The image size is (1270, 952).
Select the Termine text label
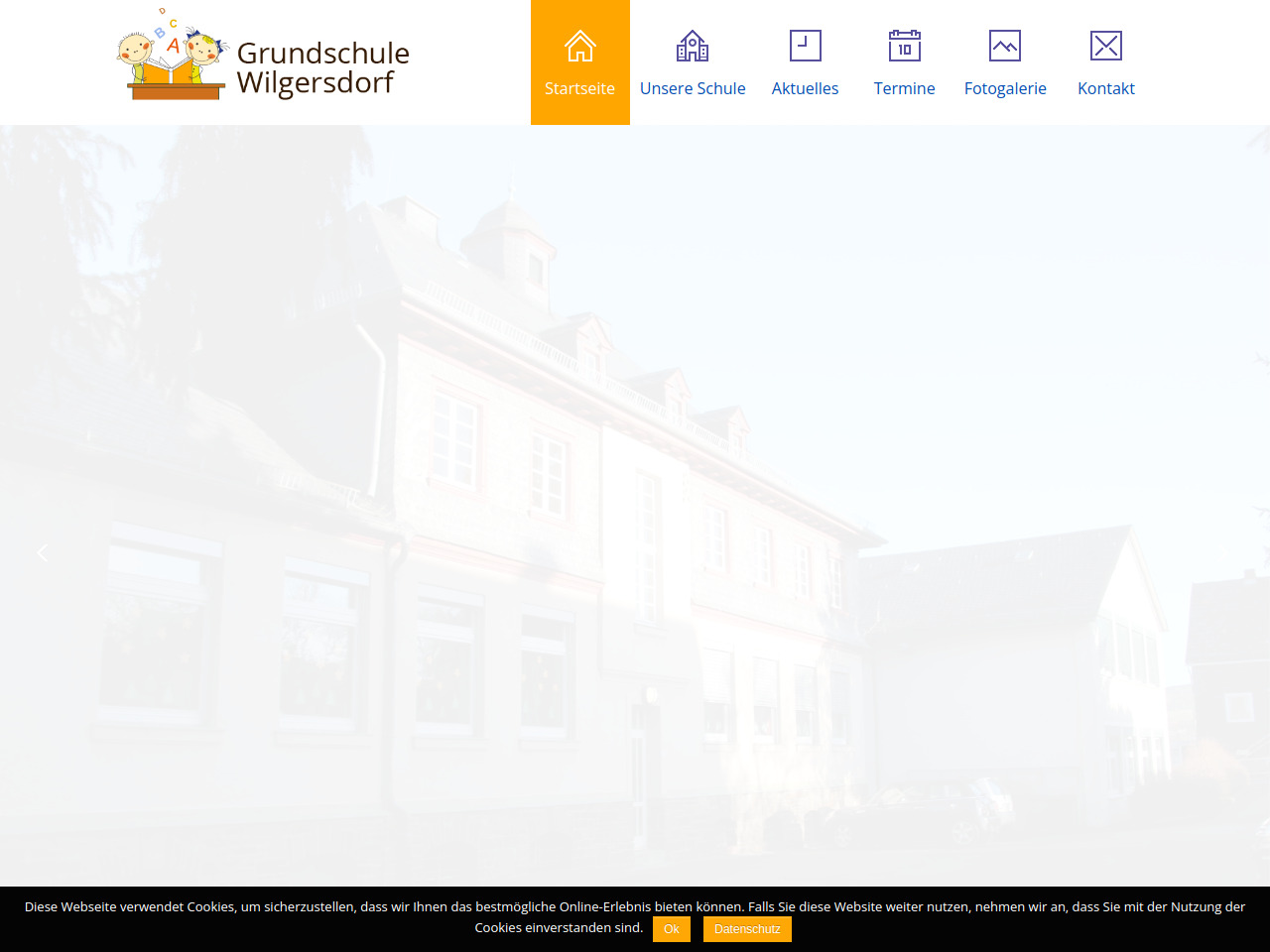(904, 88)
